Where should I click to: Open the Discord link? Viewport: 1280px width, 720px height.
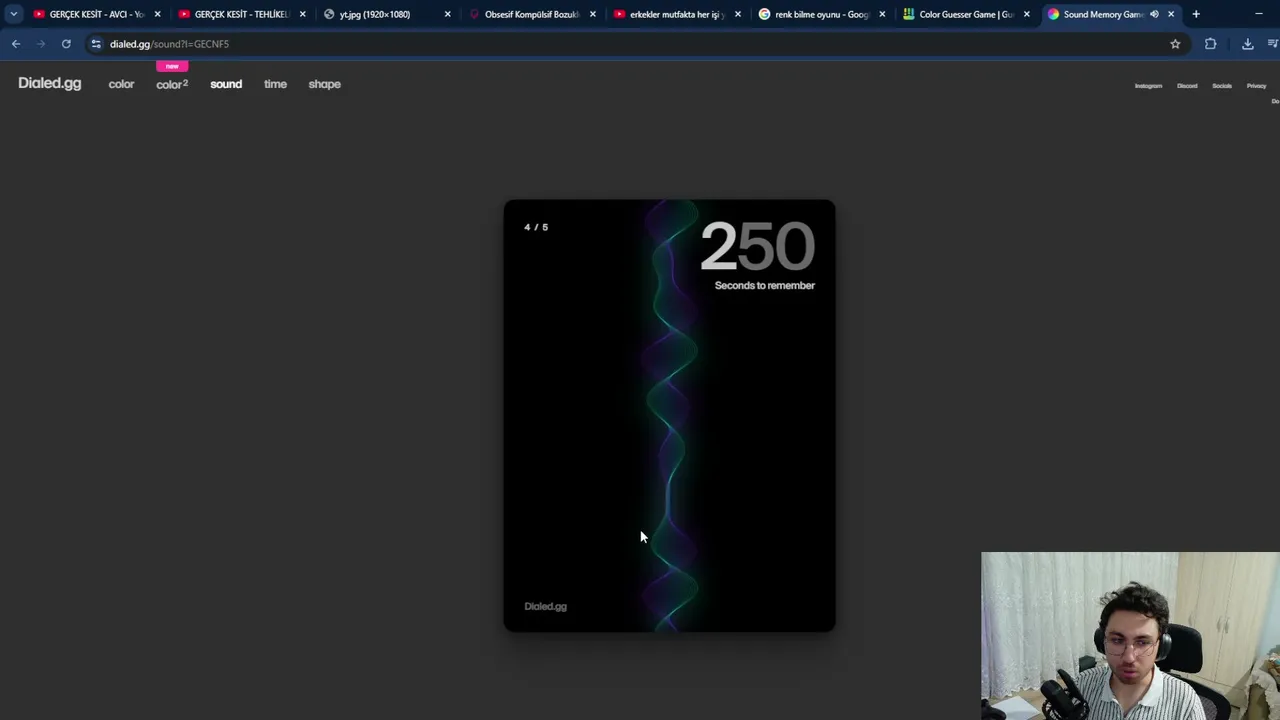pyautogui.click(x=1187, y=86)
